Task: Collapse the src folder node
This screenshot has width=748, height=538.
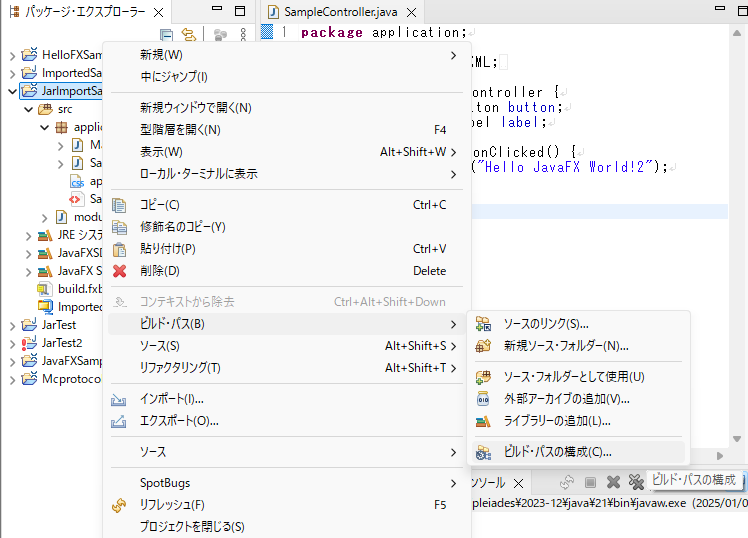Action: (29, 109)
